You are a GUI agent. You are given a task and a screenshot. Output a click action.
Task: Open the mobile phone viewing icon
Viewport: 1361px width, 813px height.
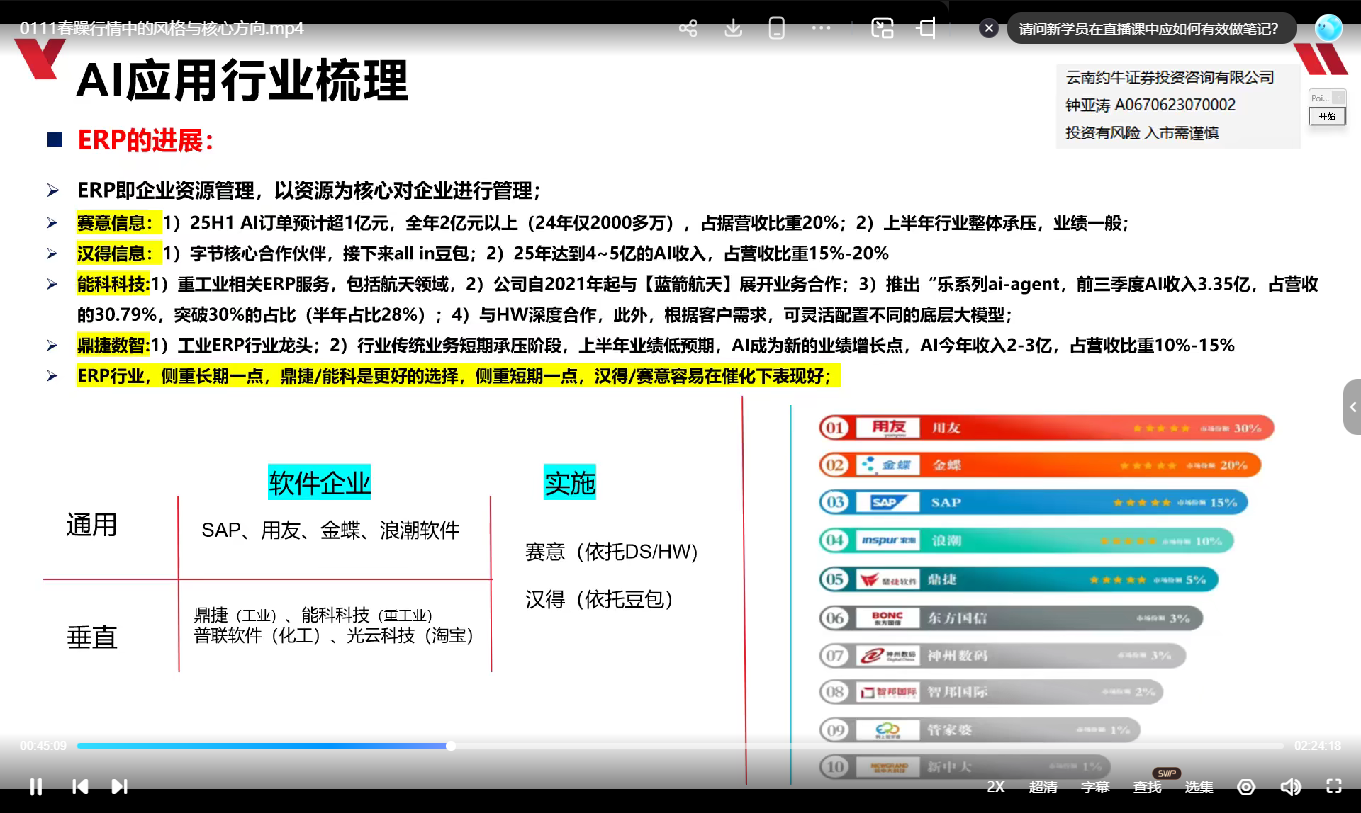click(x=777, y=28)
